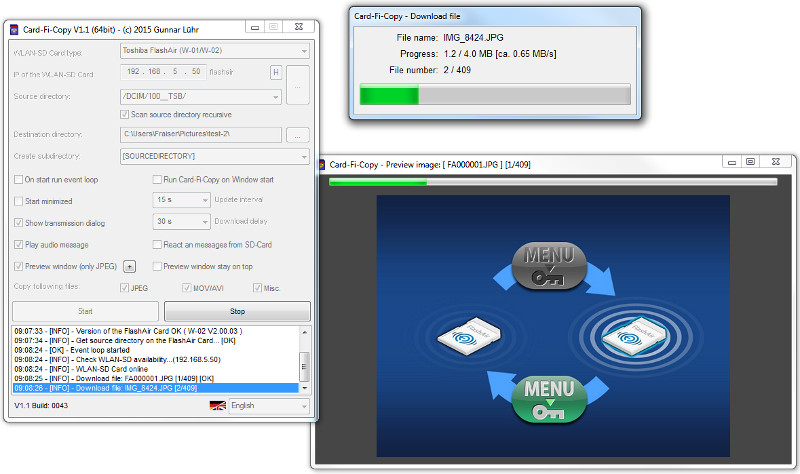Maximize the Preview image window
This screenshot has width=800, height=474.
coord(750,162)
